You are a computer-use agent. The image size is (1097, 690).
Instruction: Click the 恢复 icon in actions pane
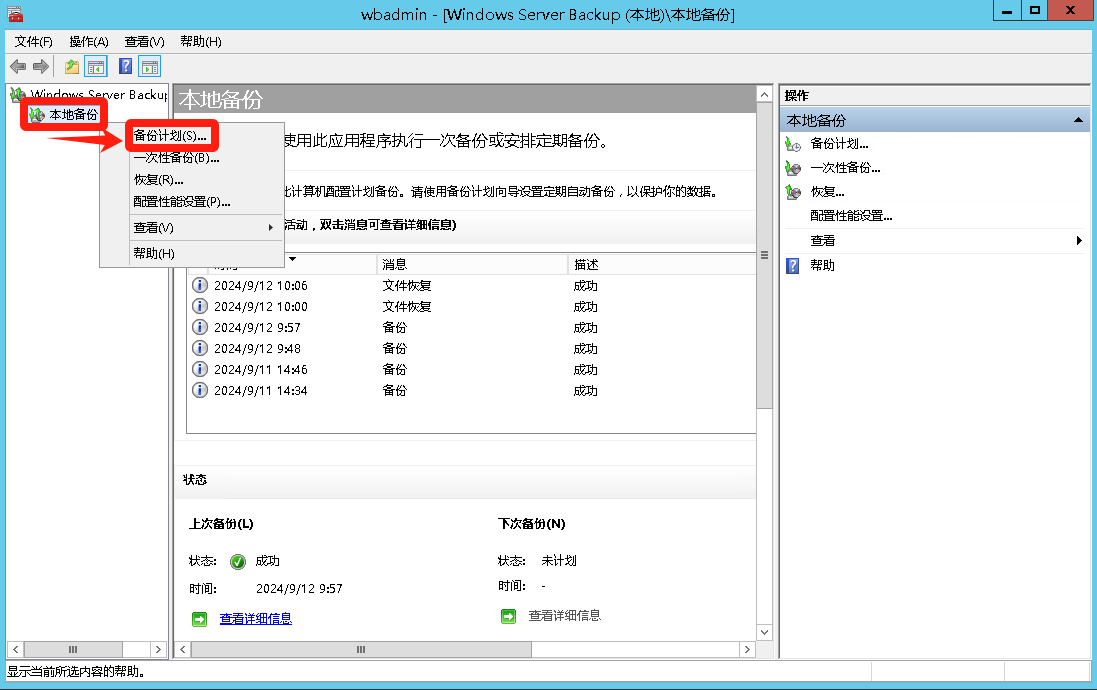(x=793, y=192)
